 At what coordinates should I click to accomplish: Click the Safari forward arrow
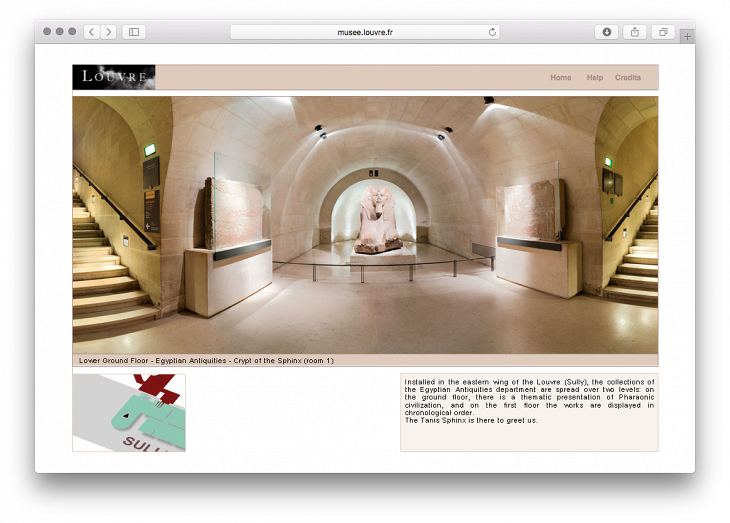coord(108,32)
